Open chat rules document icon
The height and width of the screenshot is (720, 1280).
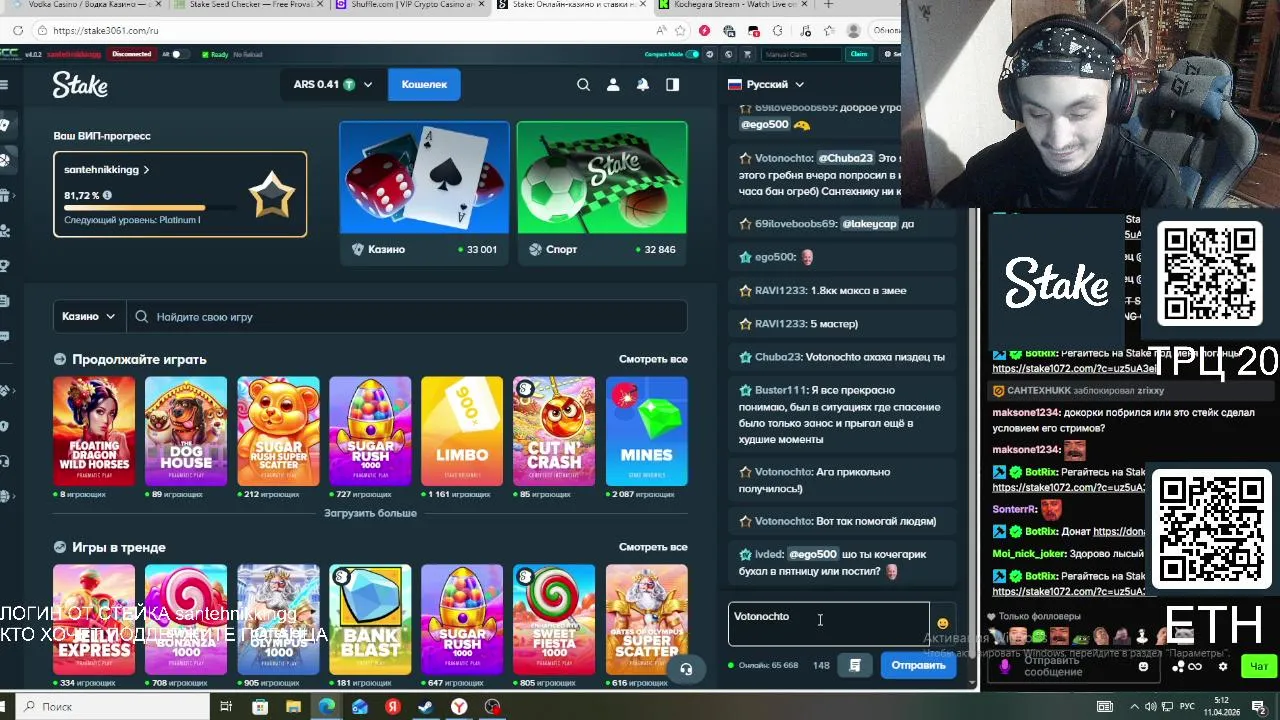(855, 665)
